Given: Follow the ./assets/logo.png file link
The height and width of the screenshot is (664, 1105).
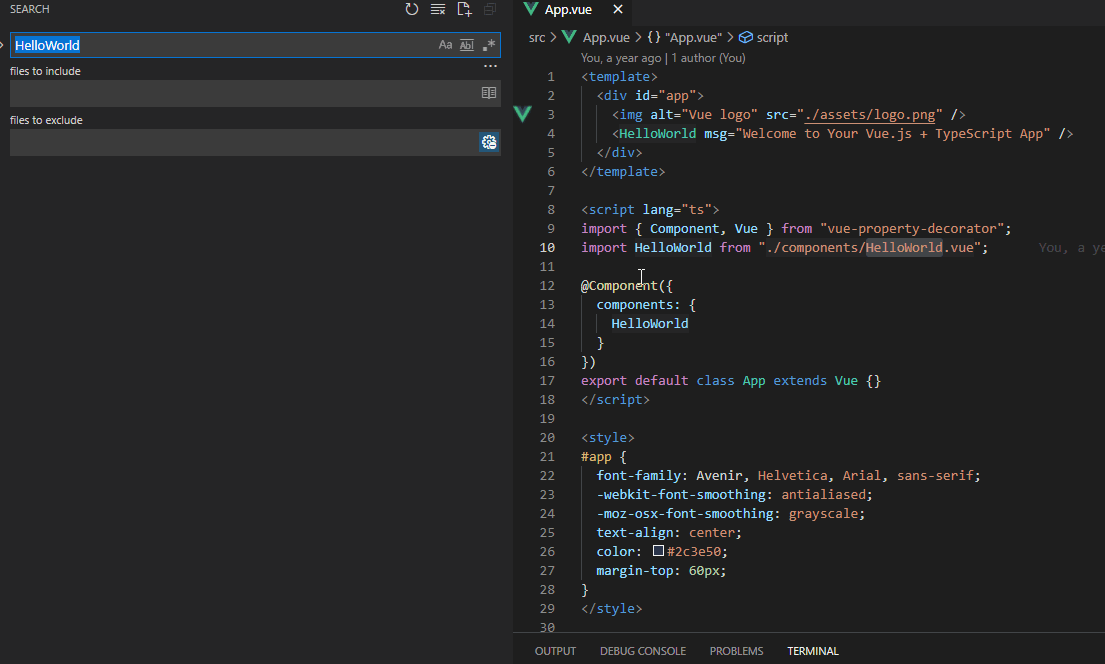Looking at the screenshot, I should coord(870,114).
